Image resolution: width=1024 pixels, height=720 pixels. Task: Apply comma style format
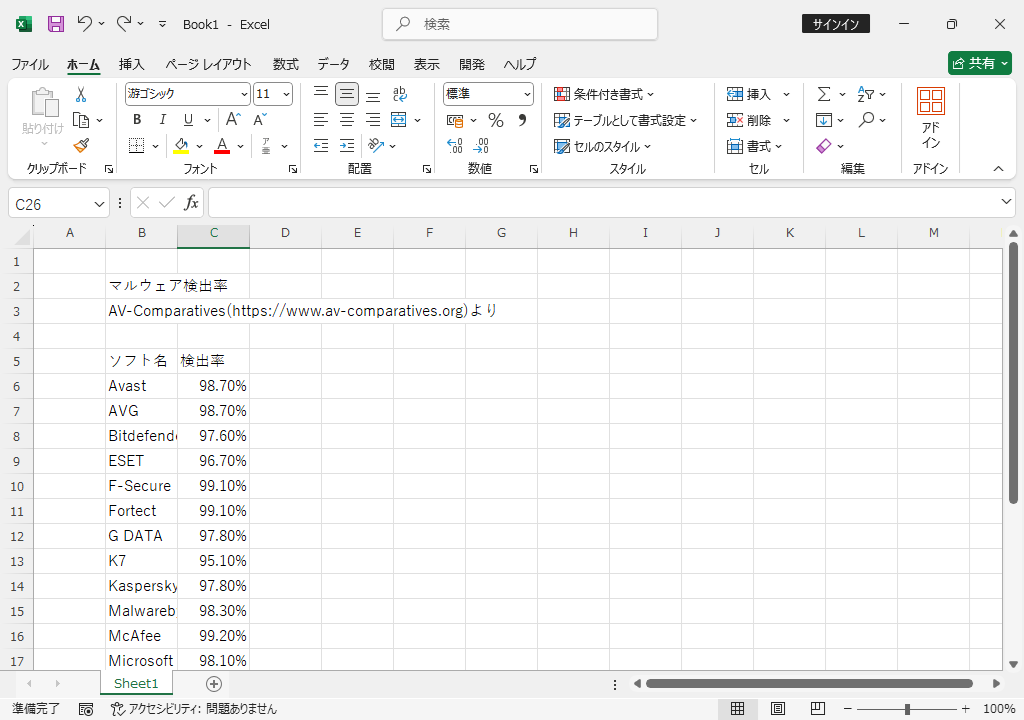tap(522, 120)
